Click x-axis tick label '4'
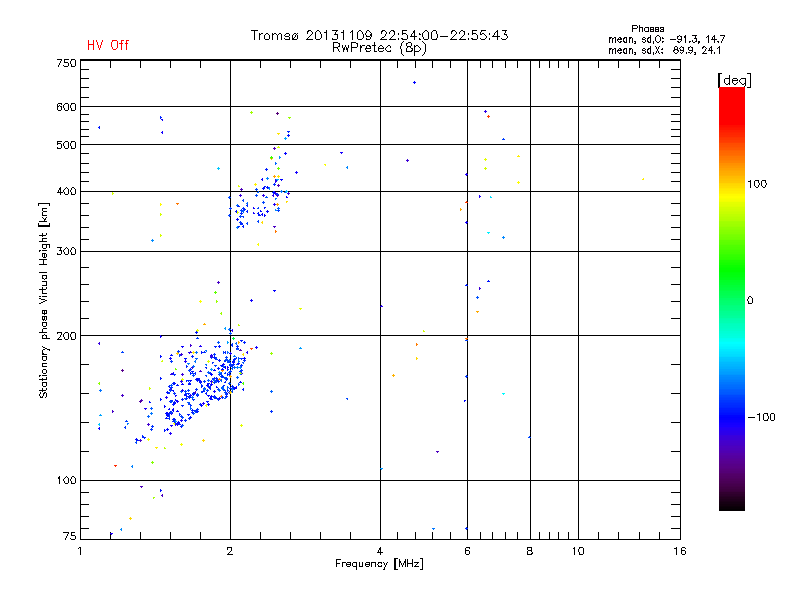 pyautogui.click(x=380, y=551)
